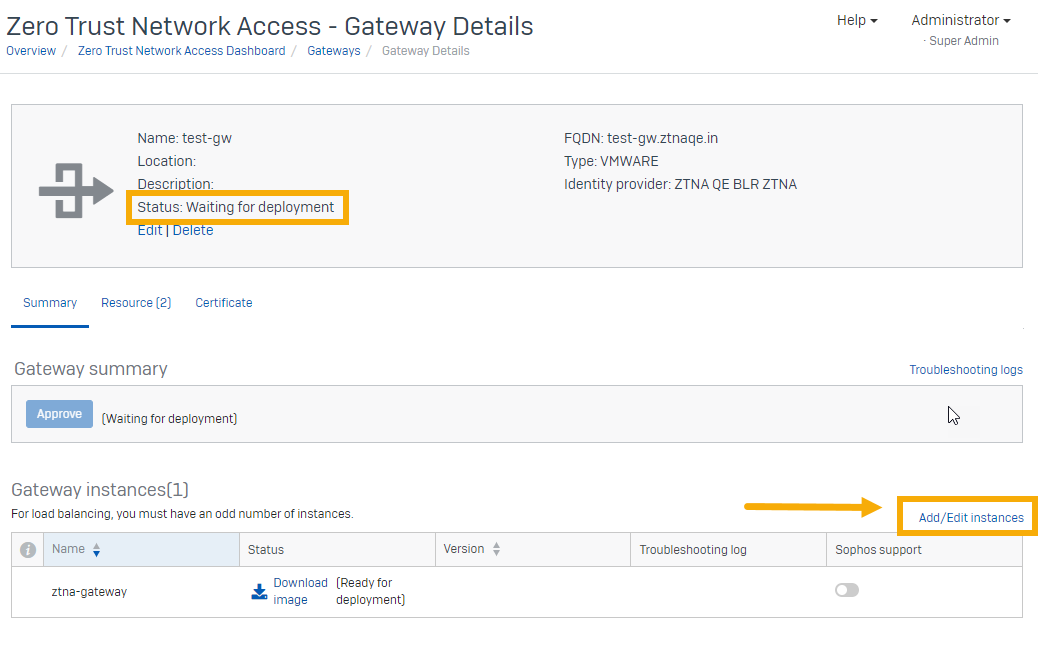The width and height of the screenshot is (1054, 653).
Task: Toggle Sophos support for ztna-gateway
Action: [x=846, y=590]
